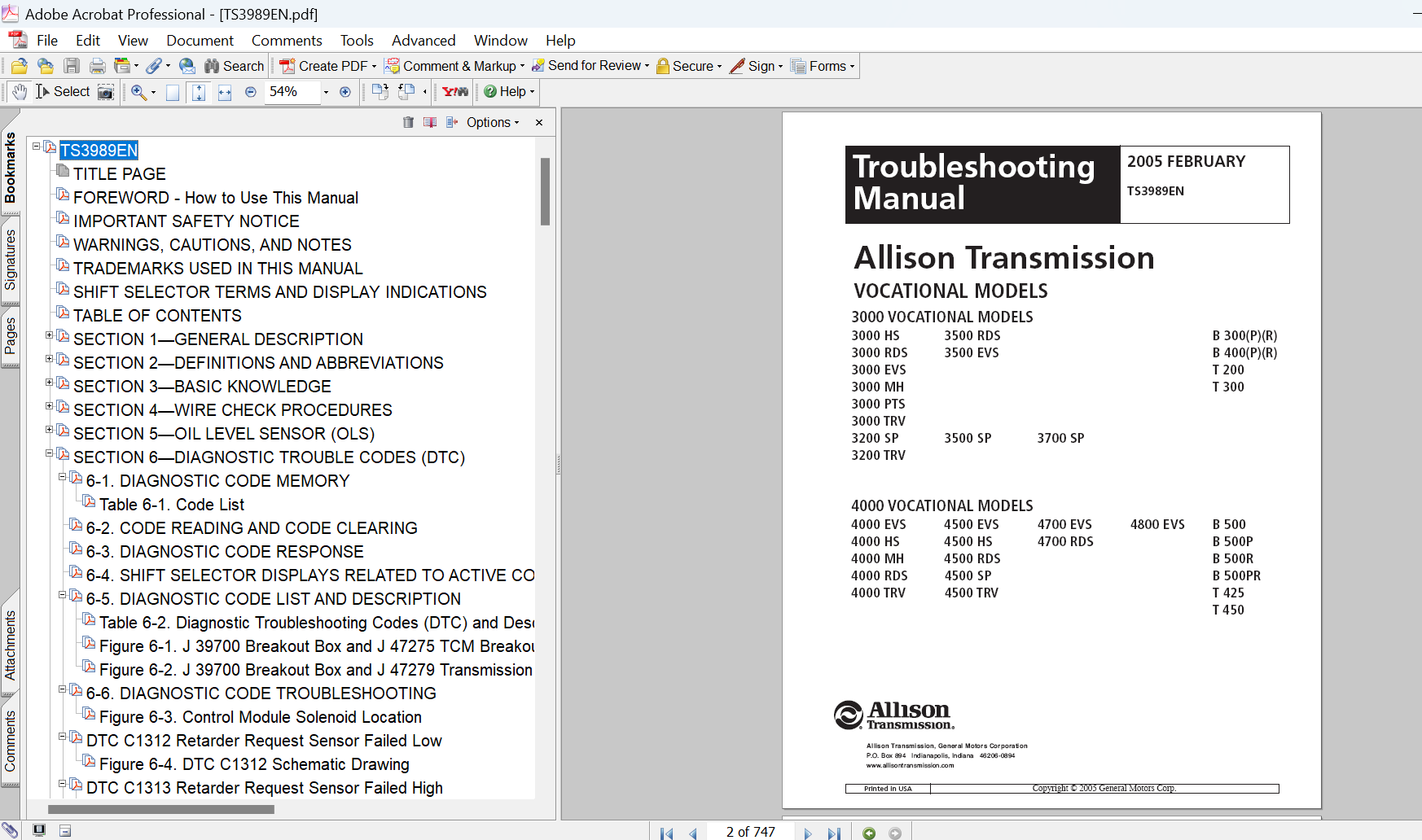Expand SECTION 2—DEFINITIONS AND ABBREVIATIONS bookmark
This screenshot has height=840, width=1422.
point(49,359)
